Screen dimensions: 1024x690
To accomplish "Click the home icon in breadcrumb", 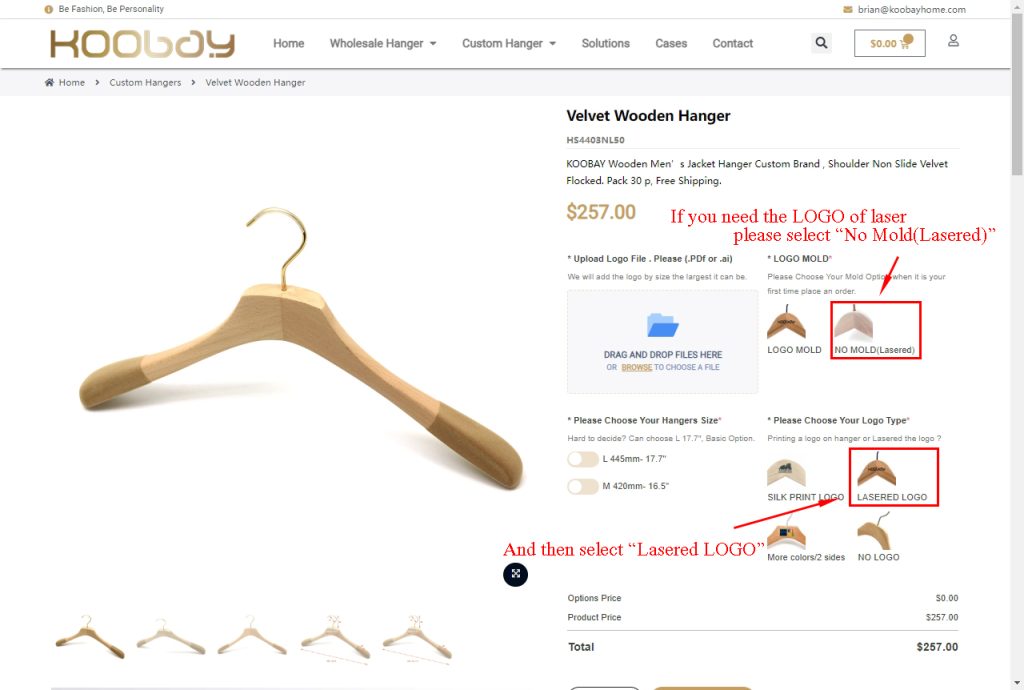I will coord(49,82).
